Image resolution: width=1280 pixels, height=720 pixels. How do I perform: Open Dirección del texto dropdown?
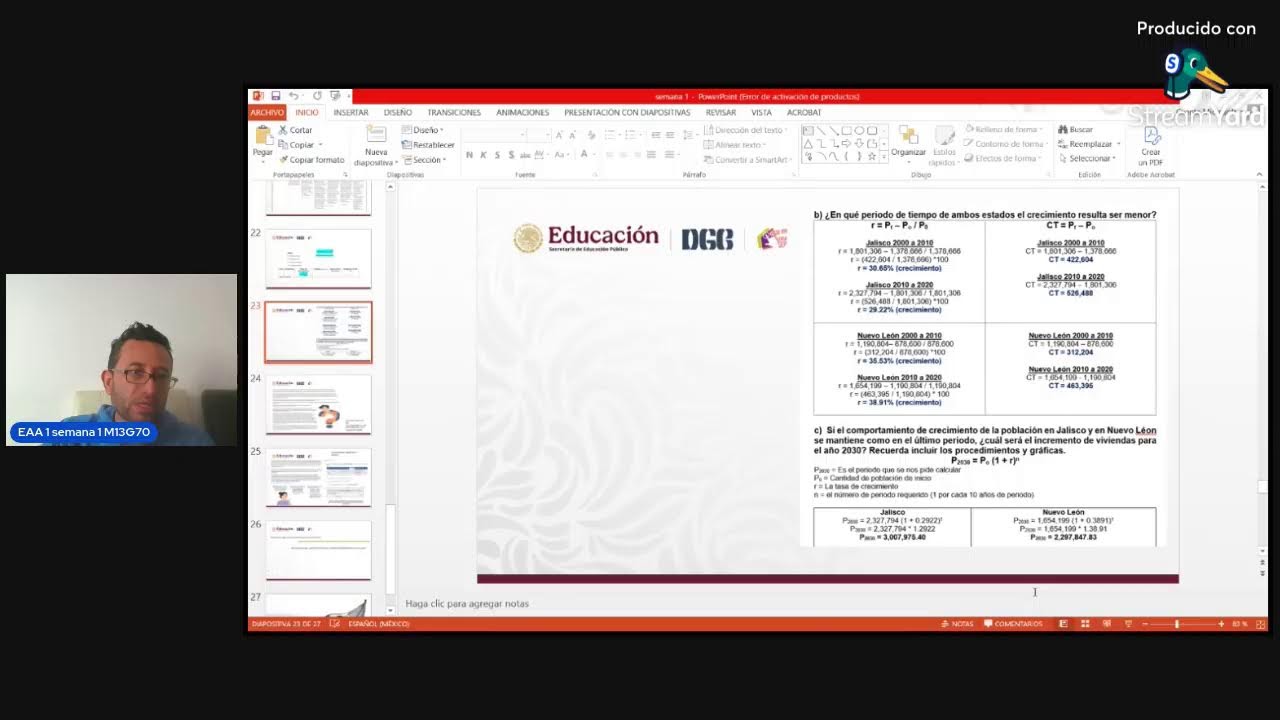click(x=746, y=130)
